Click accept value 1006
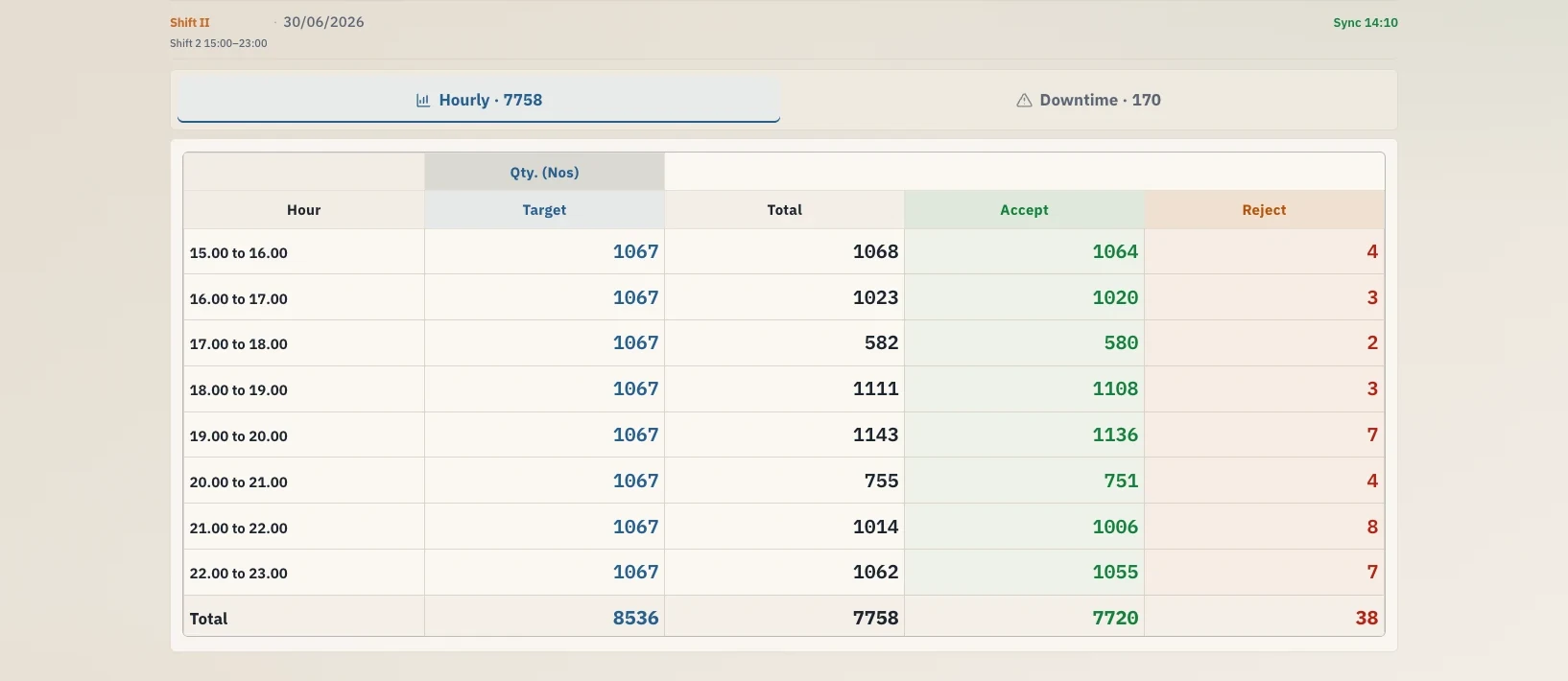This screenshot has width=1568, height=681. [1115, 527]
